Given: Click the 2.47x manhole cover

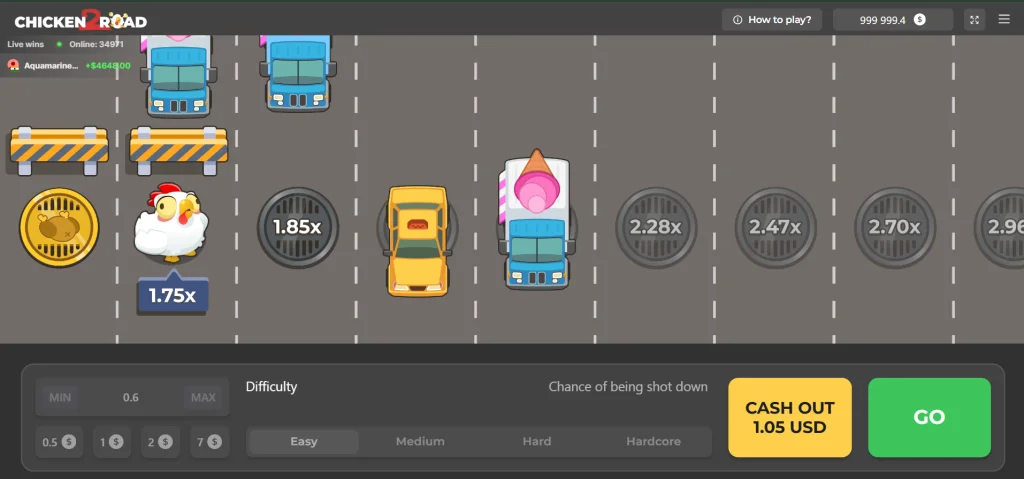Looking at the screenshot, I should [775, 227].
